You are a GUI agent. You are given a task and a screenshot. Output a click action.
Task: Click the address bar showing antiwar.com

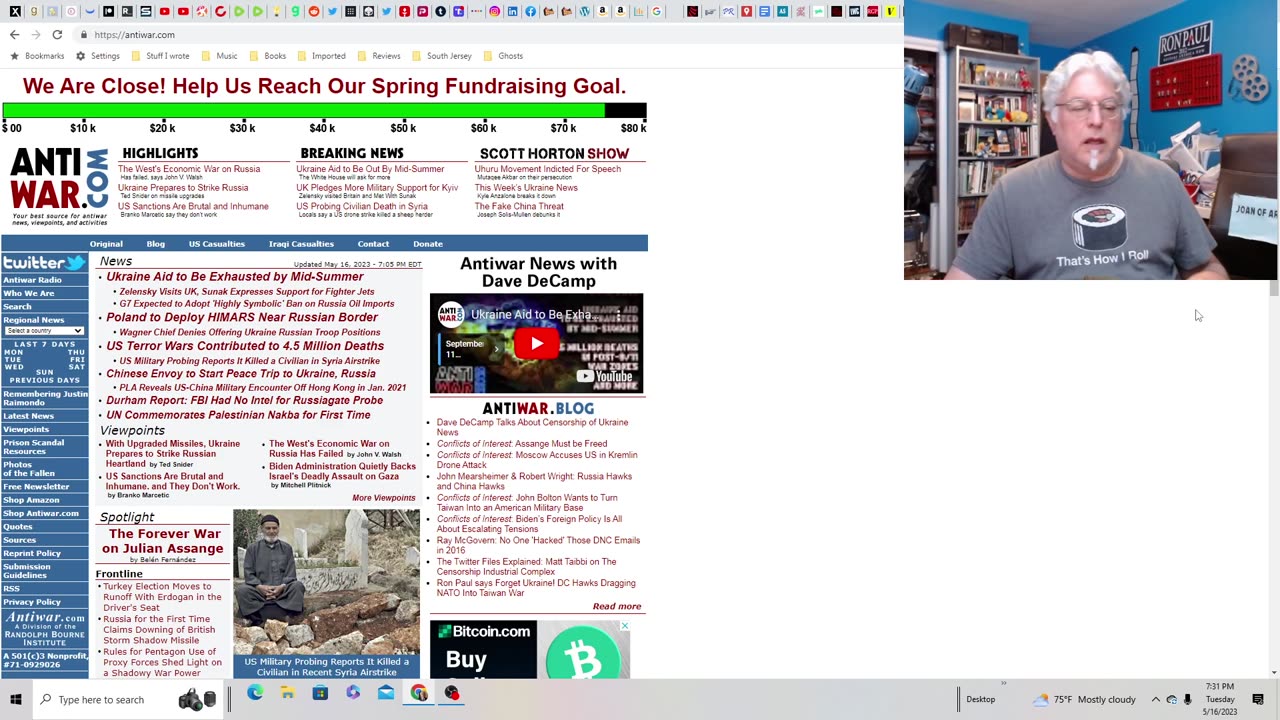click(480, 34)
